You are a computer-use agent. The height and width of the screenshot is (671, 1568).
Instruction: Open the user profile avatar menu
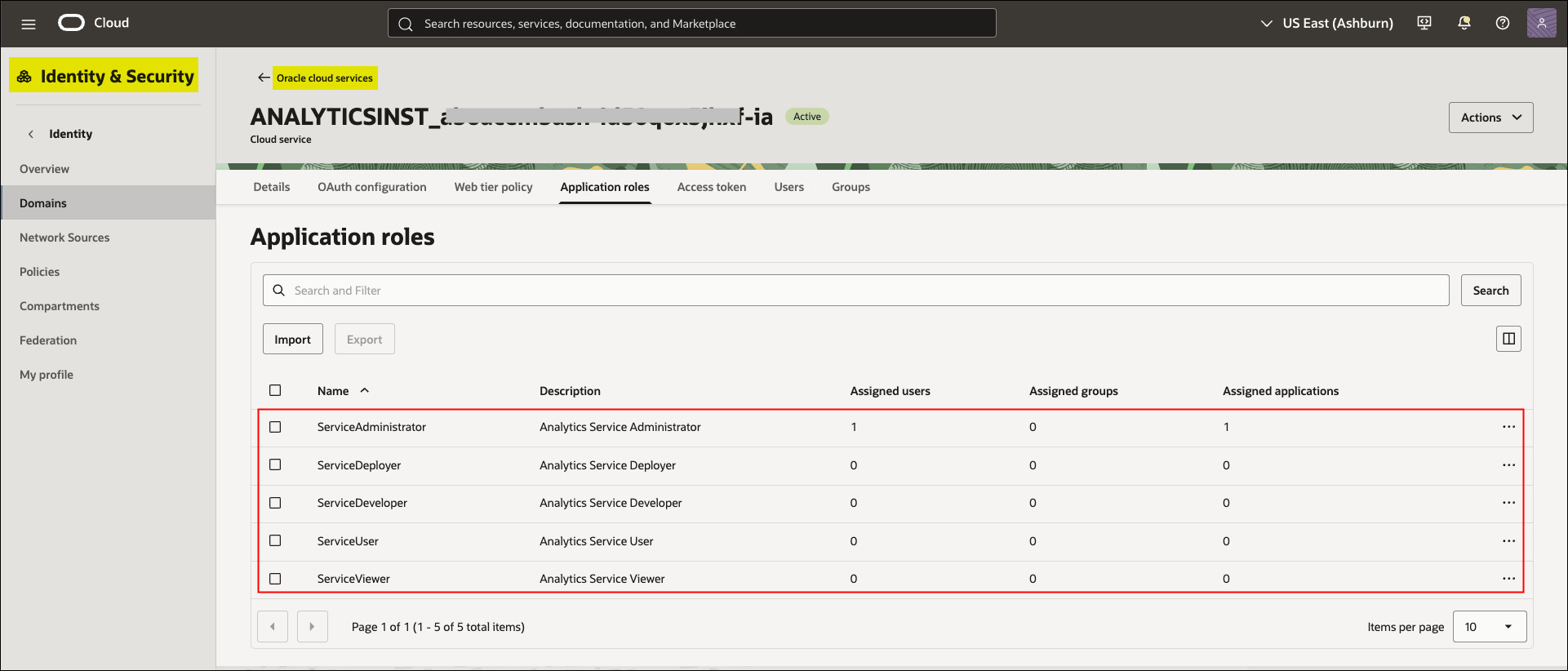[x=1541, y=23]
